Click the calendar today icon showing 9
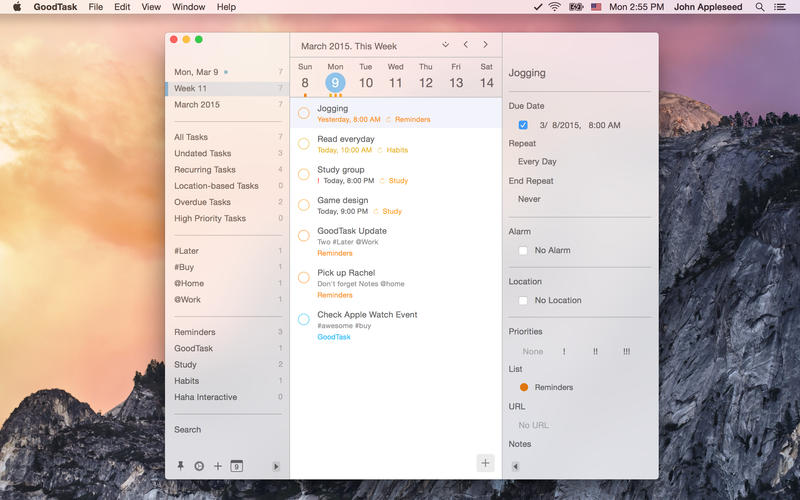 tap(237, 466)
